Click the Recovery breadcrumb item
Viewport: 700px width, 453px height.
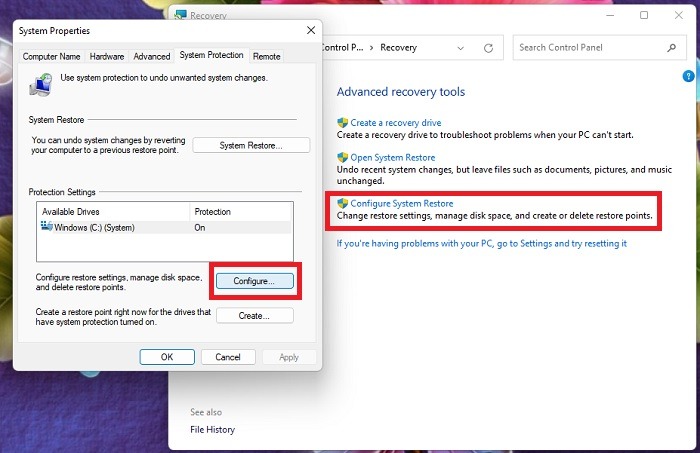pos(398,48)
